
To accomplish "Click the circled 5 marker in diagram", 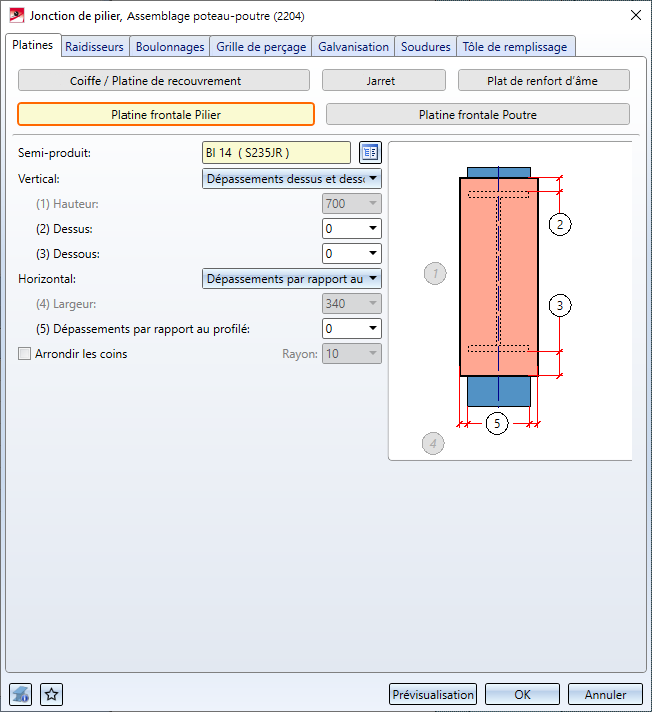I will [x=497, y=423].
